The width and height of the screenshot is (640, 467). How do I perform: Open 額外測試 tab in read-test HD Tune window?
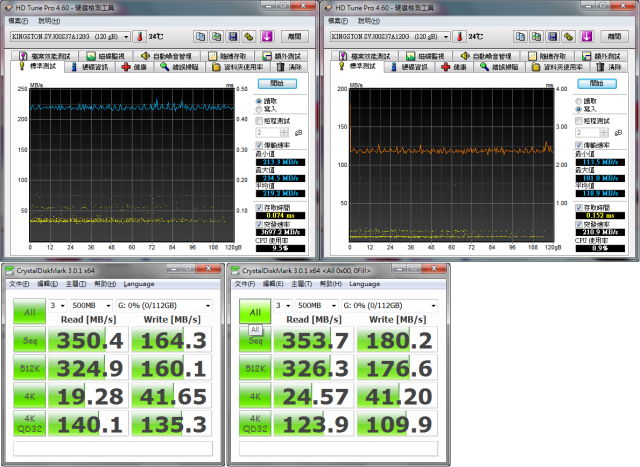pyautogui.click(x=282, y=56)
